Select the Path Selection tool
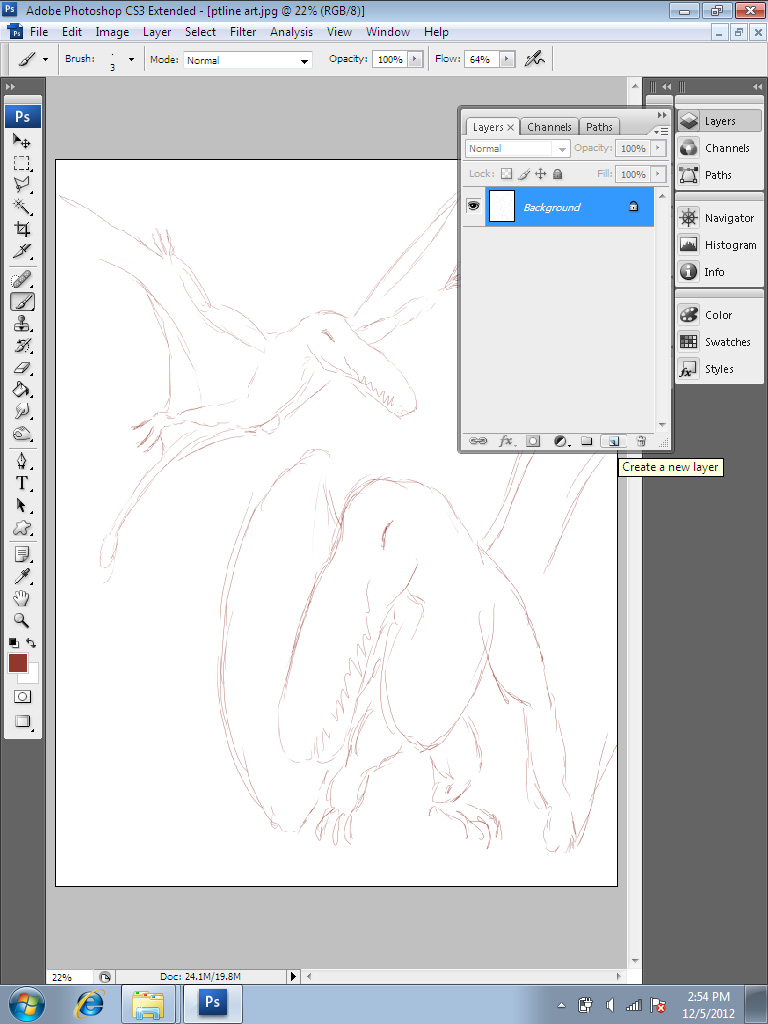This screenshot has height=1024, width=768. [22, 505]
